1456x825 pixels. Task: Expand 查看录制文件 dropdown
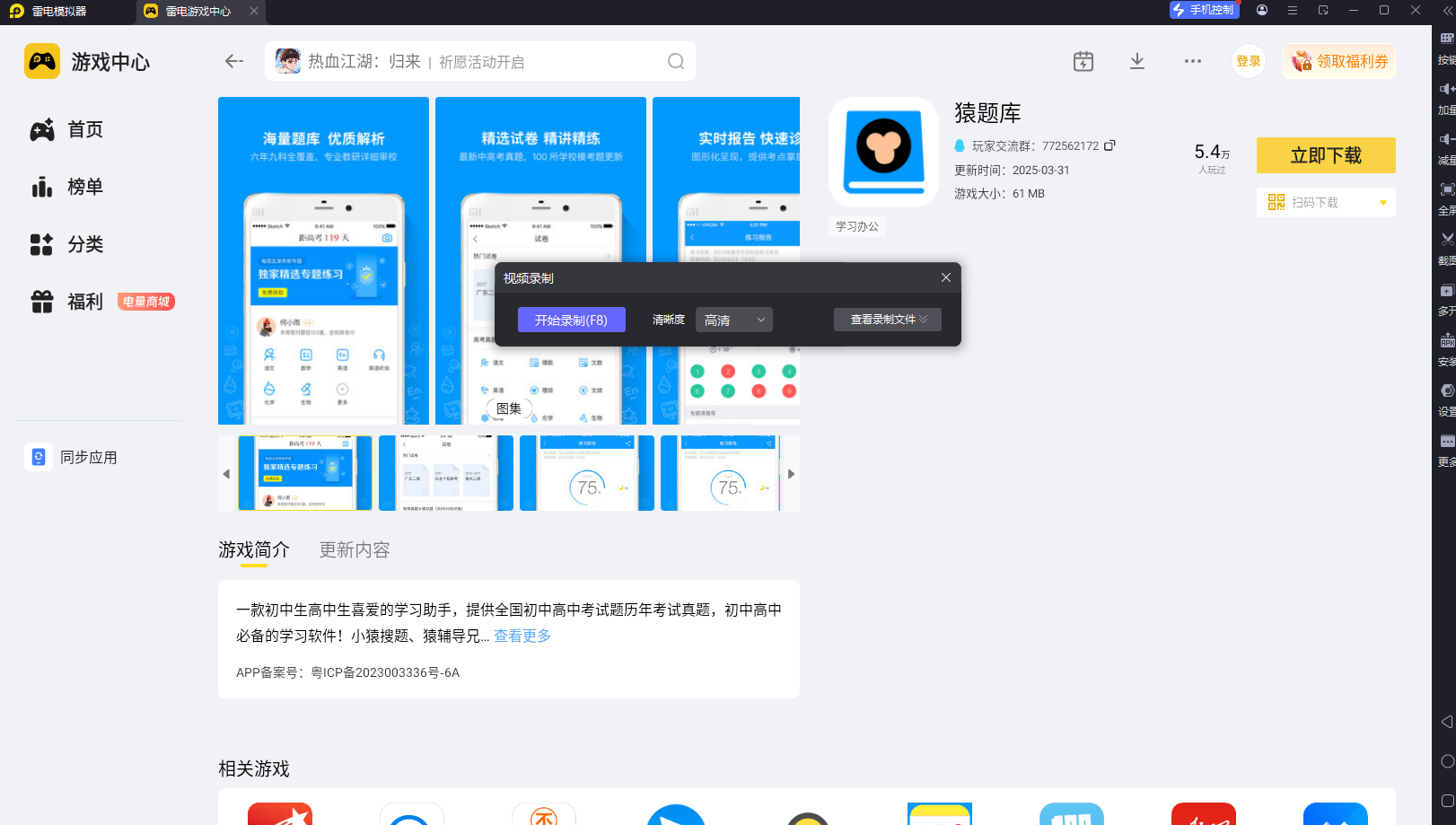(x=888, y=320)
